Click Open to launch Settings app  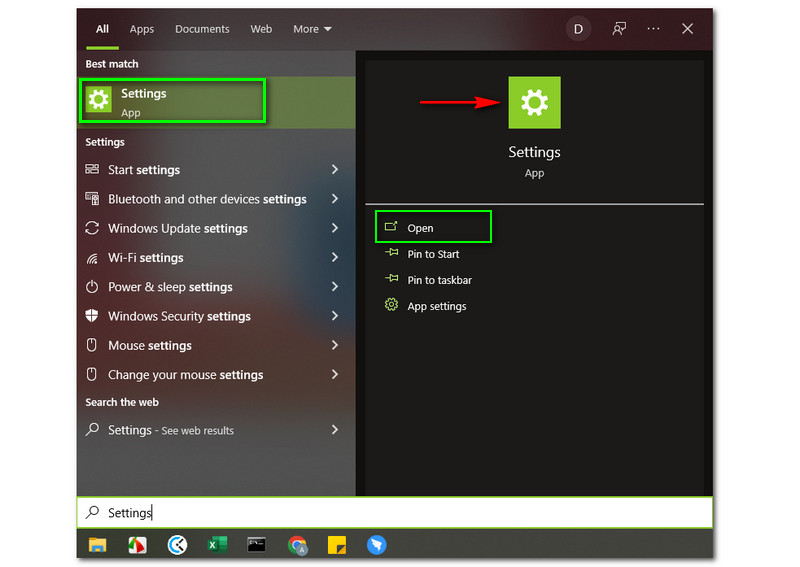coord(420,228)
